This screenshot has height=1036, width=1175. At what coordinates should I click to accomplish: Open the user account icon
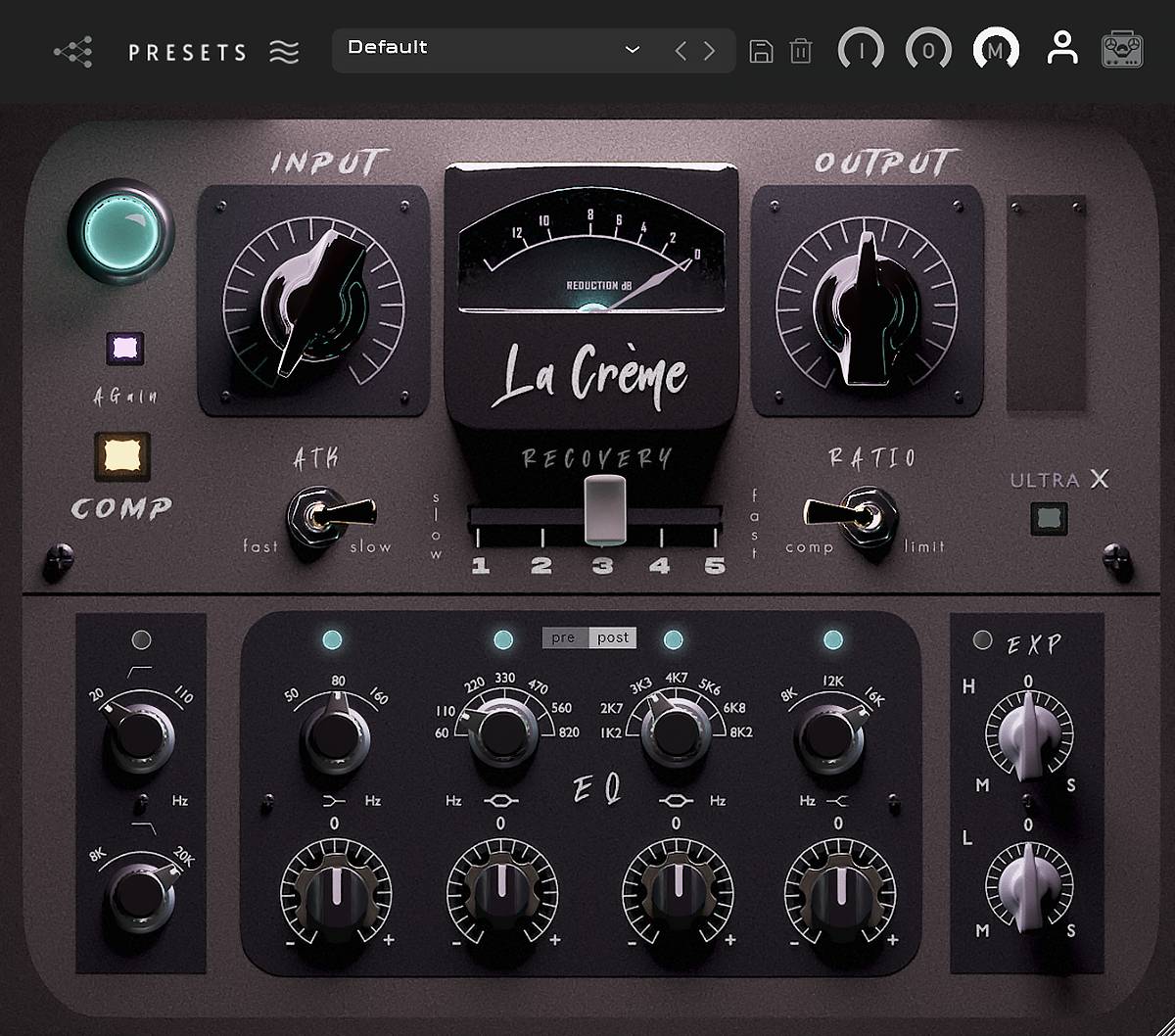pyautogui.click(x=1061, y=49)
